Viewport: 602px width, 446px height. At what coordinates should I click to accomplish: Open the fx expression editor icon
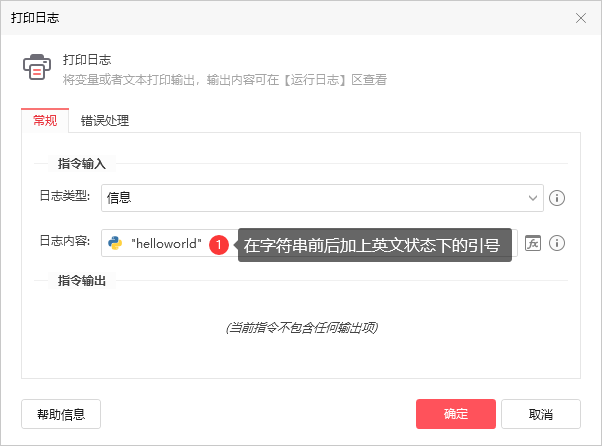point(533,243)
